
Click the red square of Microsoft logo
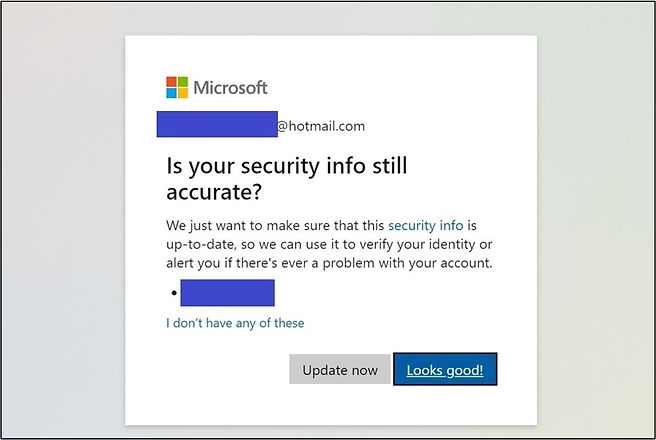[172, 82]
